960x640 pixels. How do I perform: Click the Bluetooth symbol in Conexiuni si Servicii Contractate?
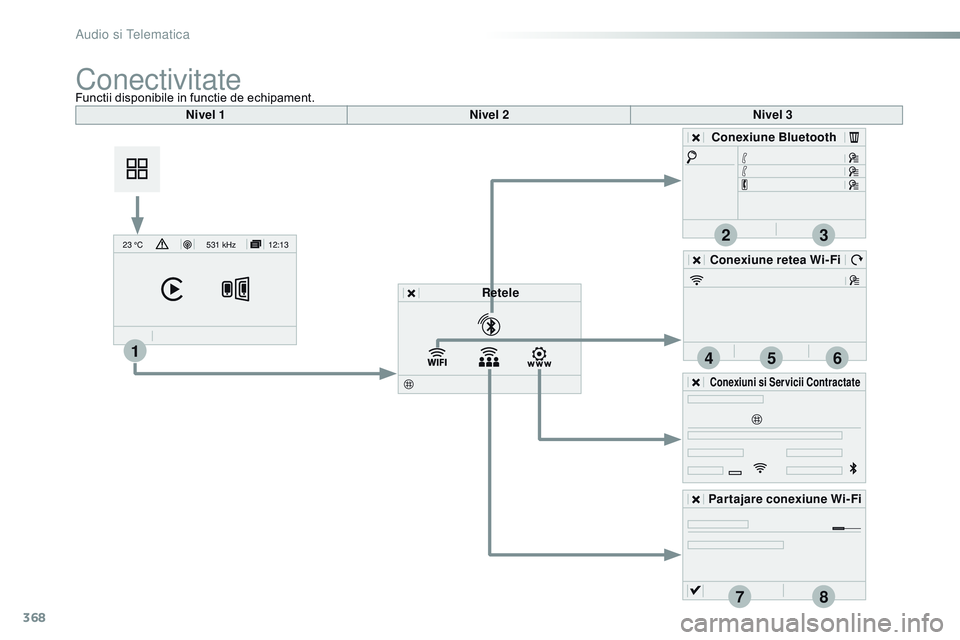(853, 469)
